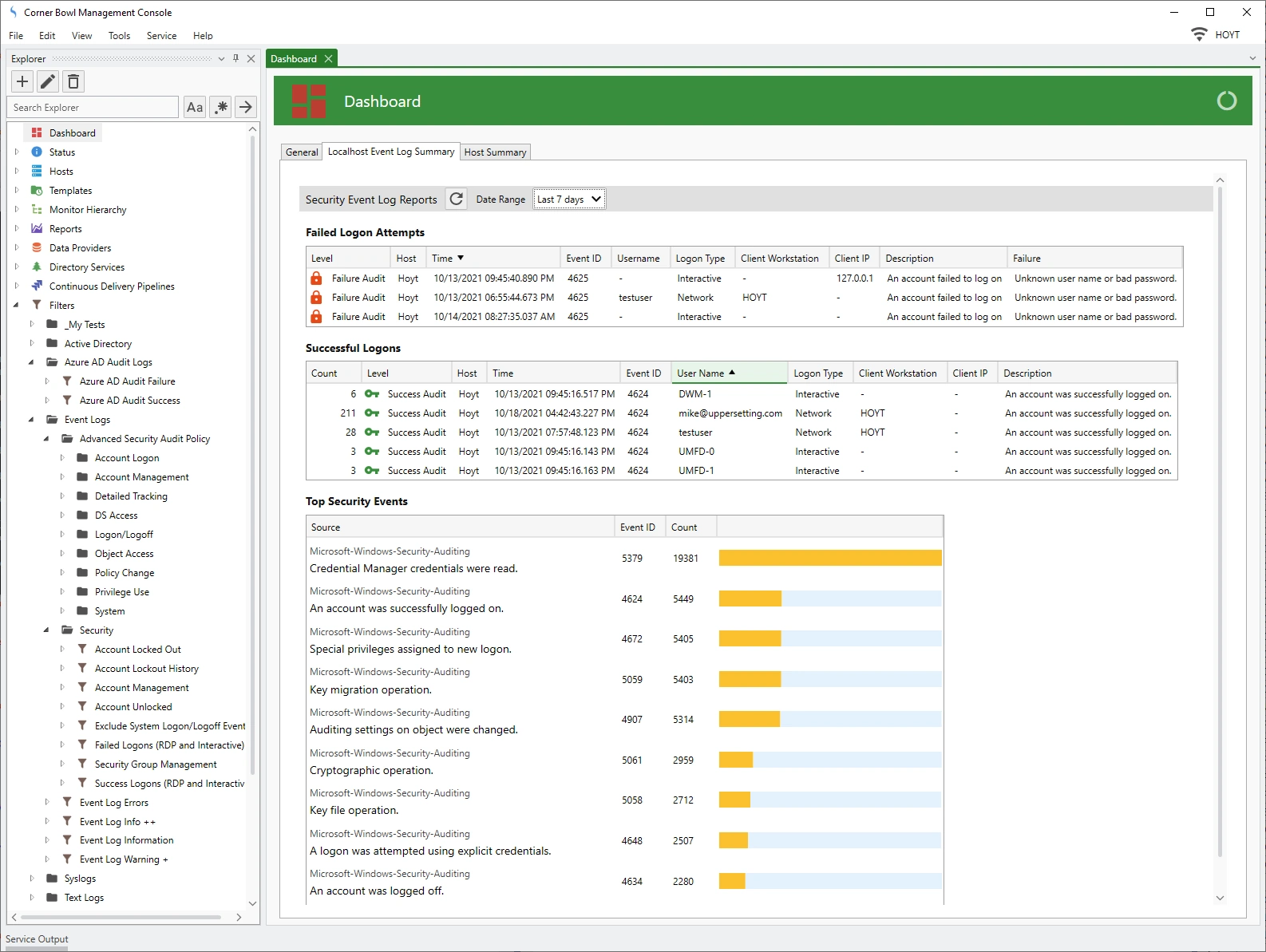Open the Date Range dropdown
Viewport: 1266px width, 952px height.
pyautogui.click(x=569, y=199)
